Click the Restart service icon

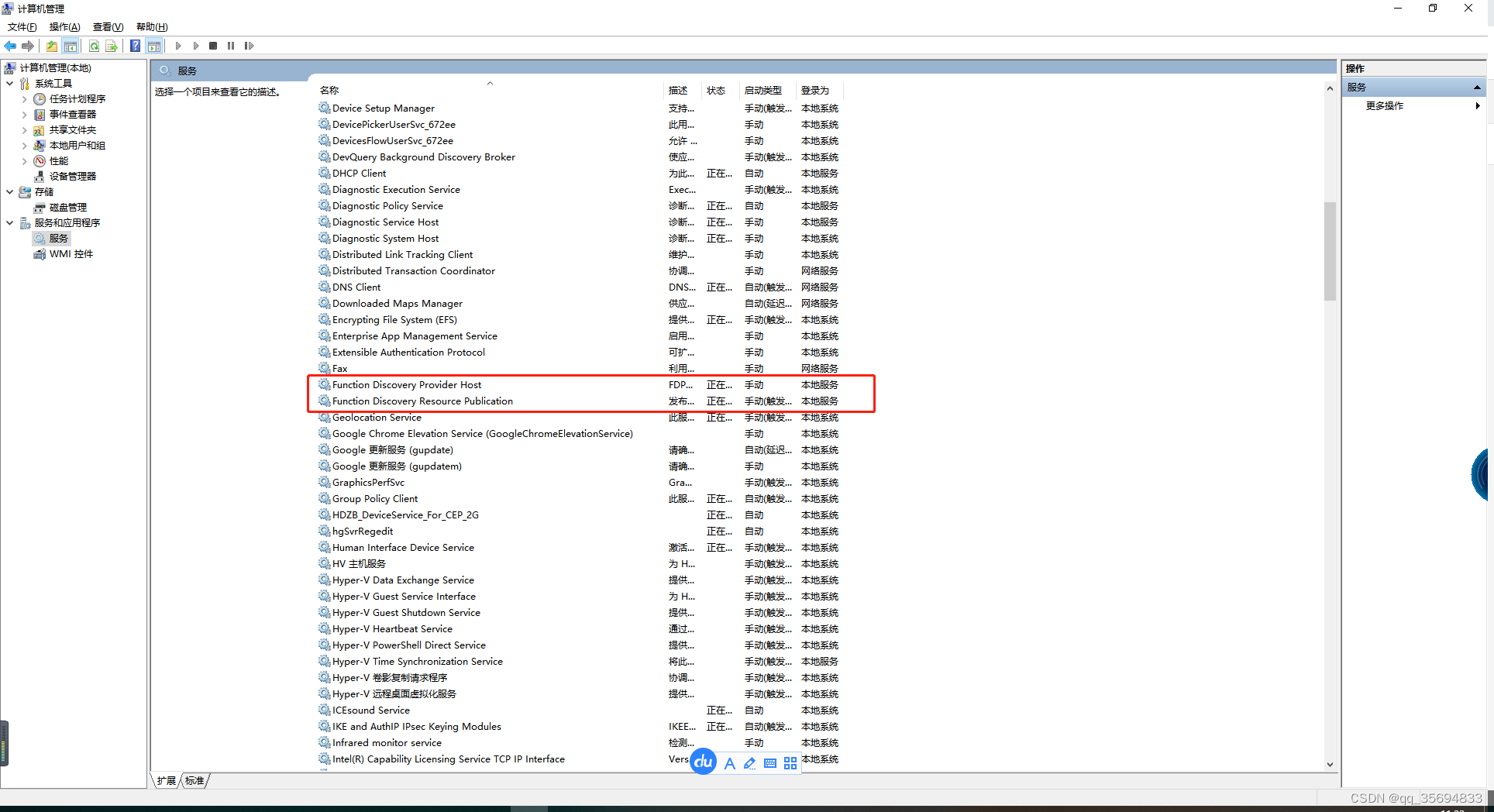point(249,46)
